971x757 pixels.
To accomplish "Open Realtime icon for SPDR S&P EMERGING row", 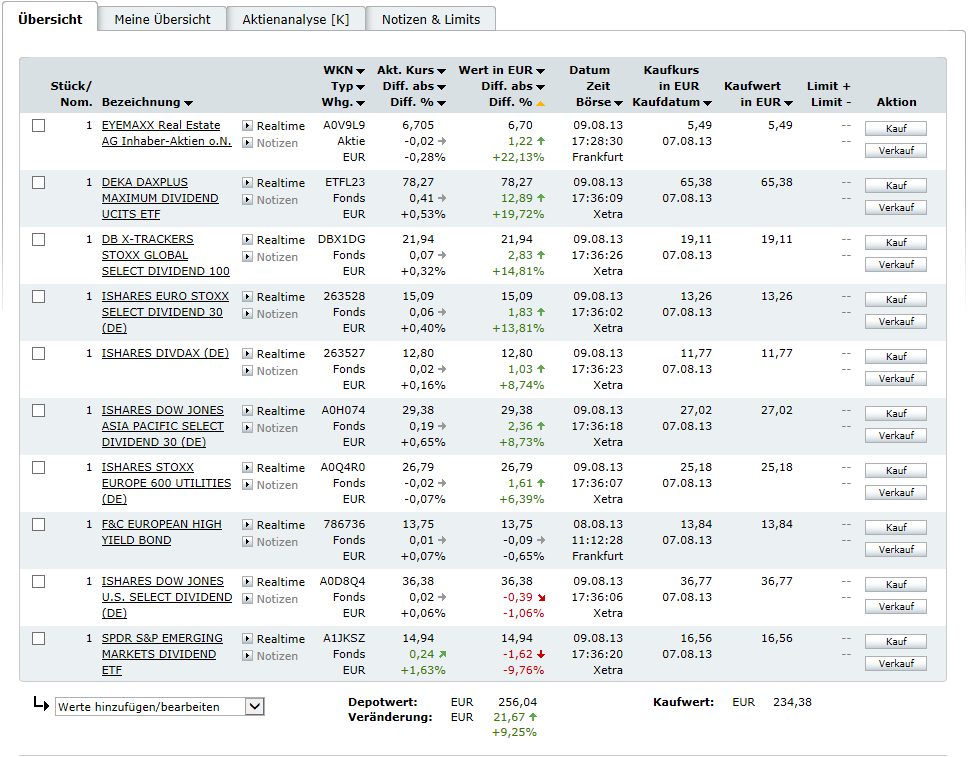I will 247,639.
